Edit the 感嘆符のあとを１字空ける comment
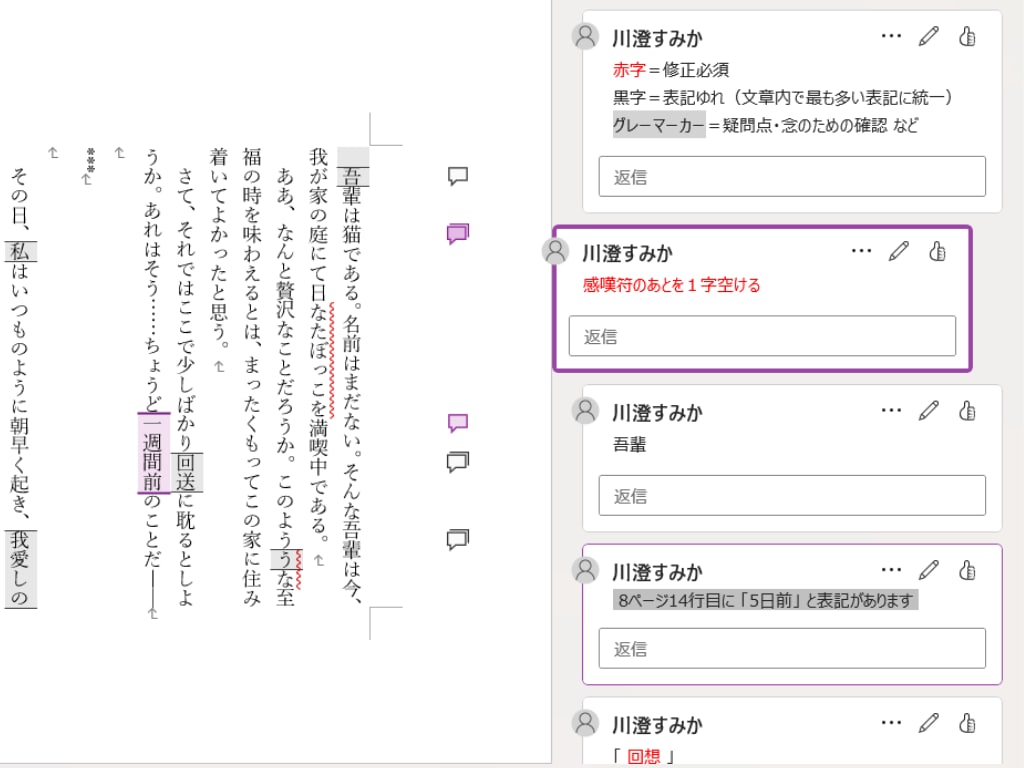The height and width of the screenshot is (768, 1024). click(899, 251)
